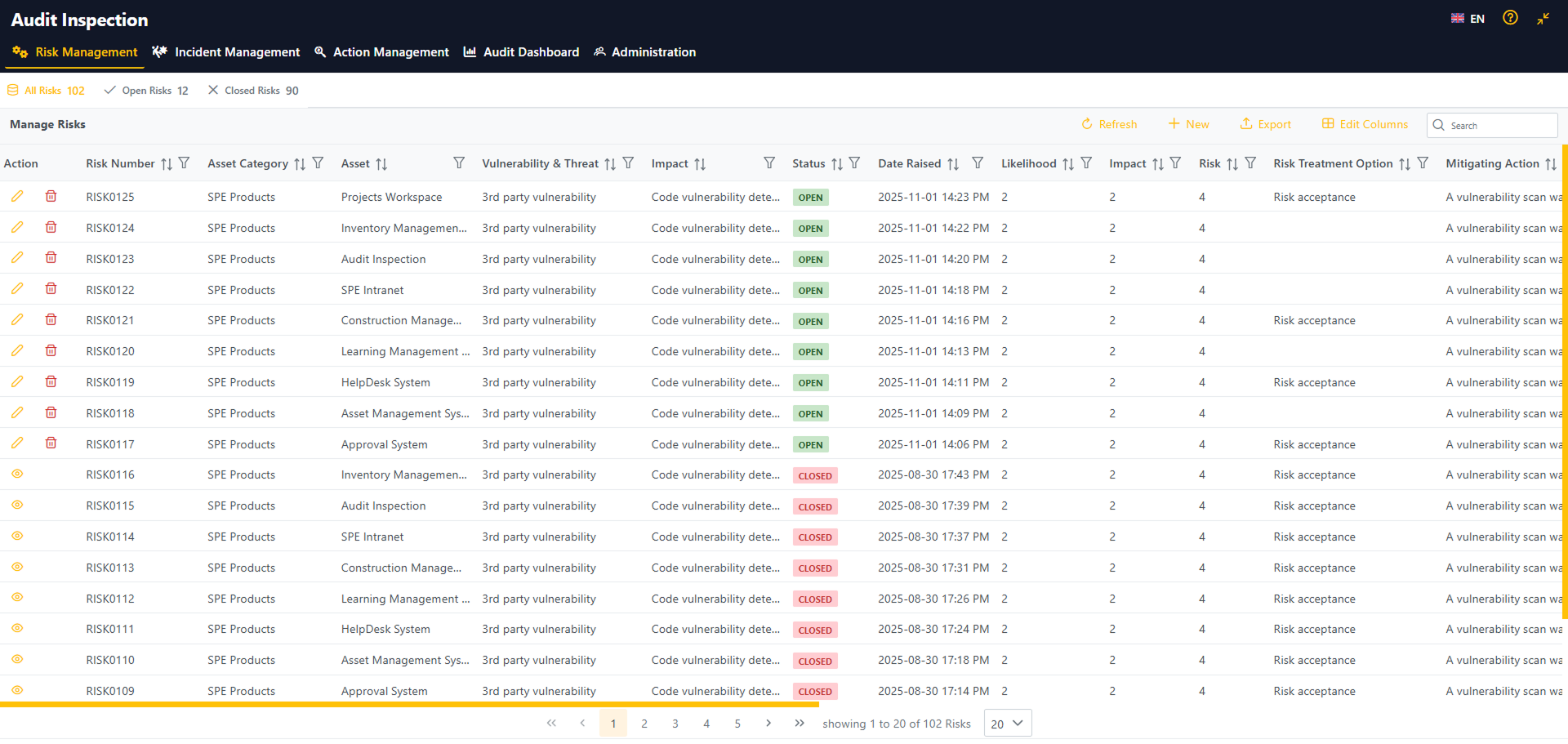Click the delete trash icon for RISK0123
Viewport: 1568px width, 744px height.
pyautogui.click(x=51, y=258)
